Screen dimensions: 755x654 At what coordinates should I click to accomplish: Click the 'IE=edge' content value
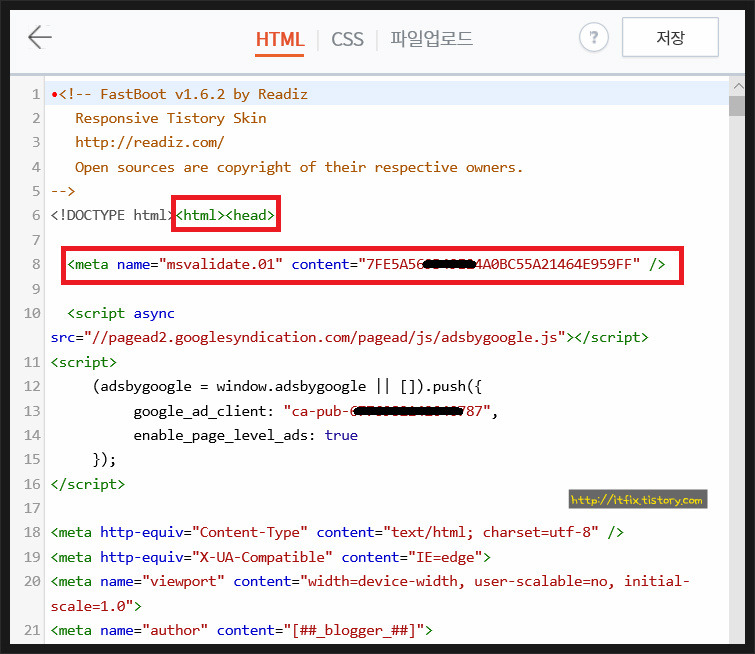445,557
